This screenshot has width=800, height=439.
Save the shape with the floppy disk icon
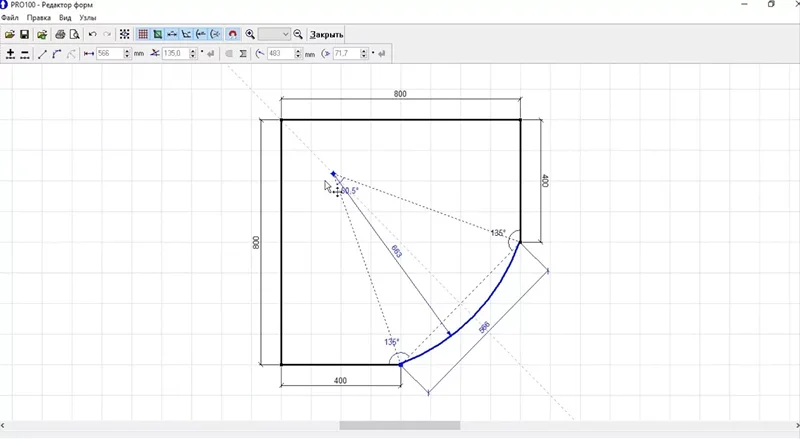point(25,34)
